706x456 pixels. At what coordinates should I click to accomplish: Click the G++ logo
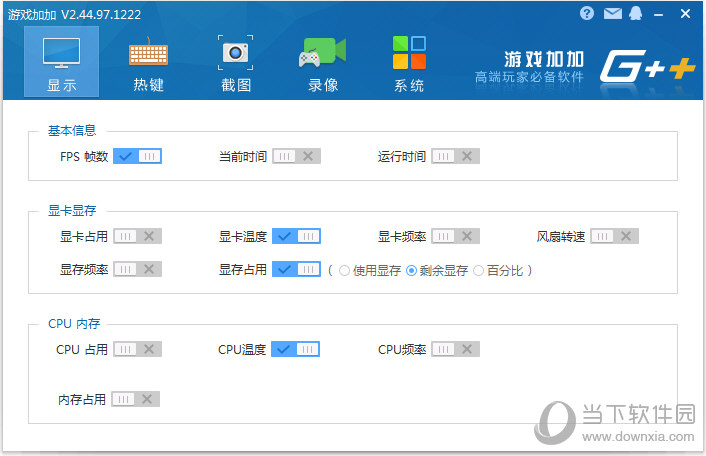[x=647, y=67]
